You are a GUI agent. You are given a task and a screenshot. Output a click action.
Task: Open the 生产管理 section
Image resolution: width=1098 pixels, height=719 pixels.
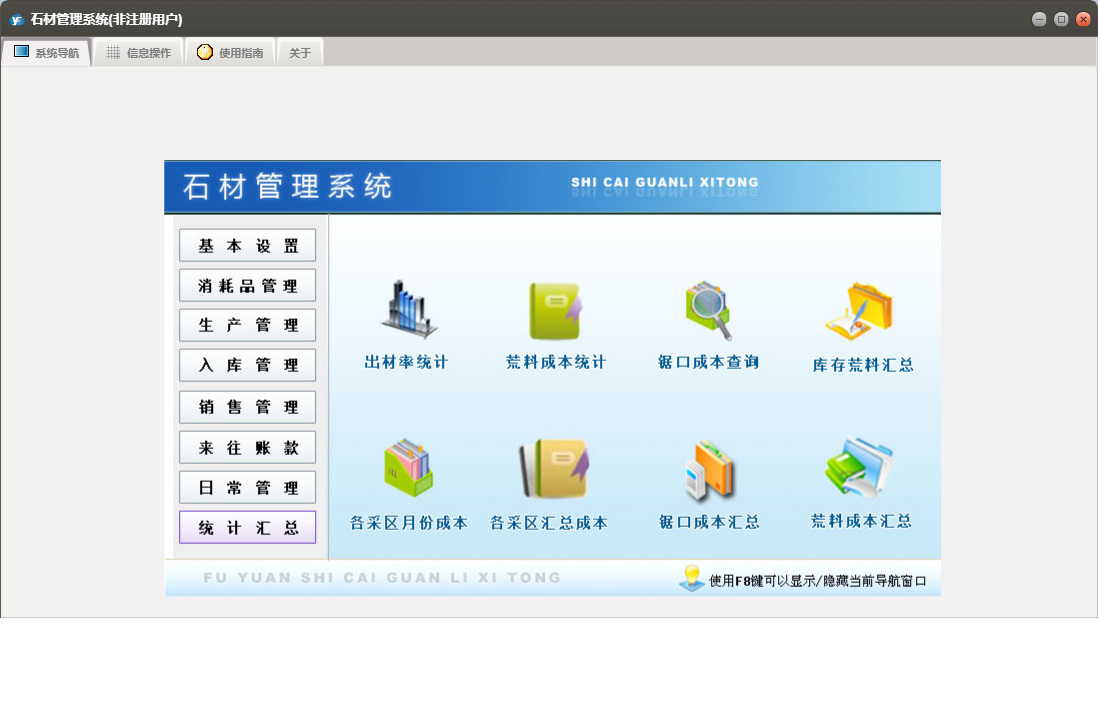(247, 325)
